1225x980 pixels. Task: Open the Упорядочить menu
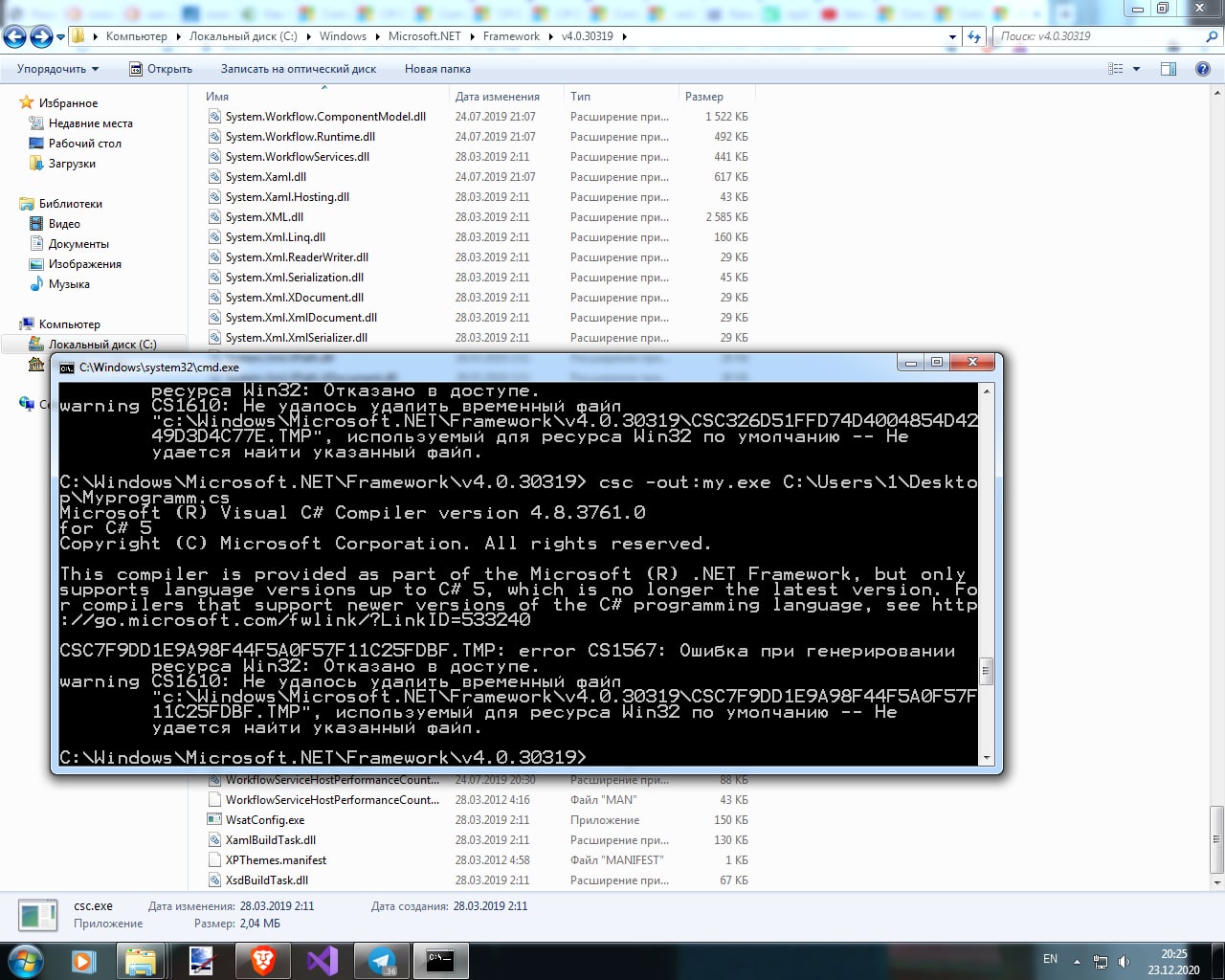point(57,69)
